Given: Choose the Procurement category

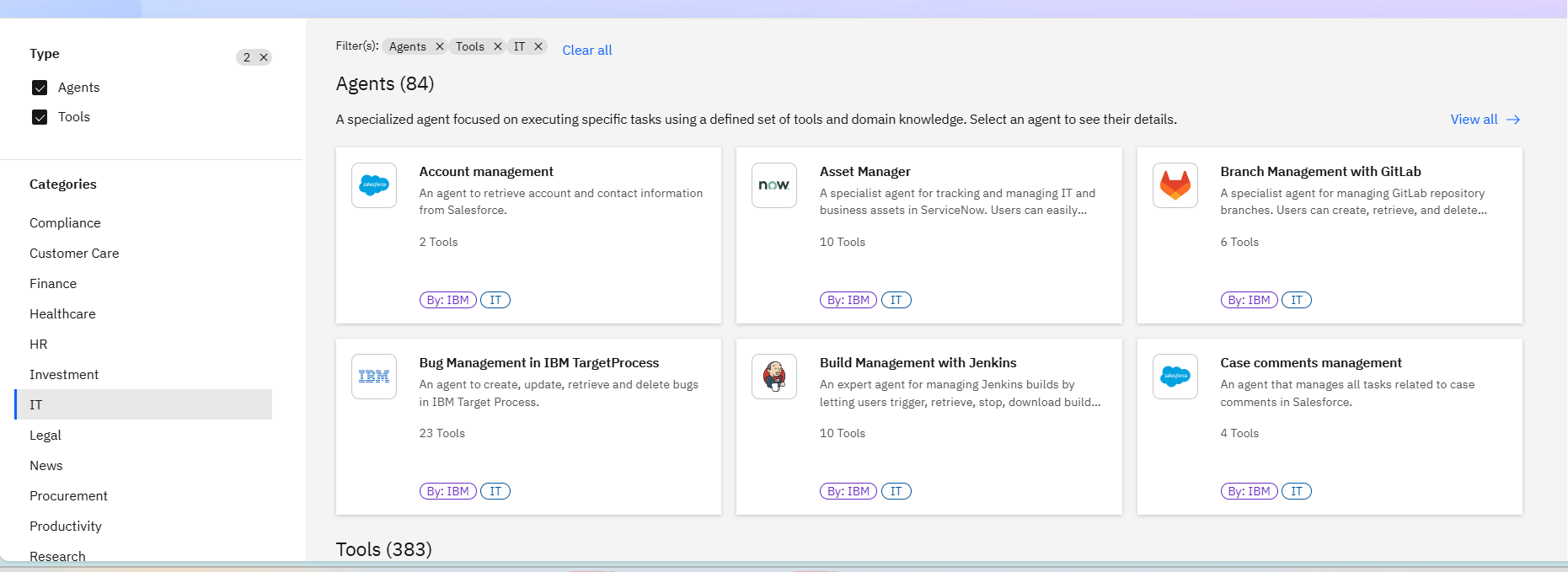Looking at the screenshot, I should tap(68, 496).
